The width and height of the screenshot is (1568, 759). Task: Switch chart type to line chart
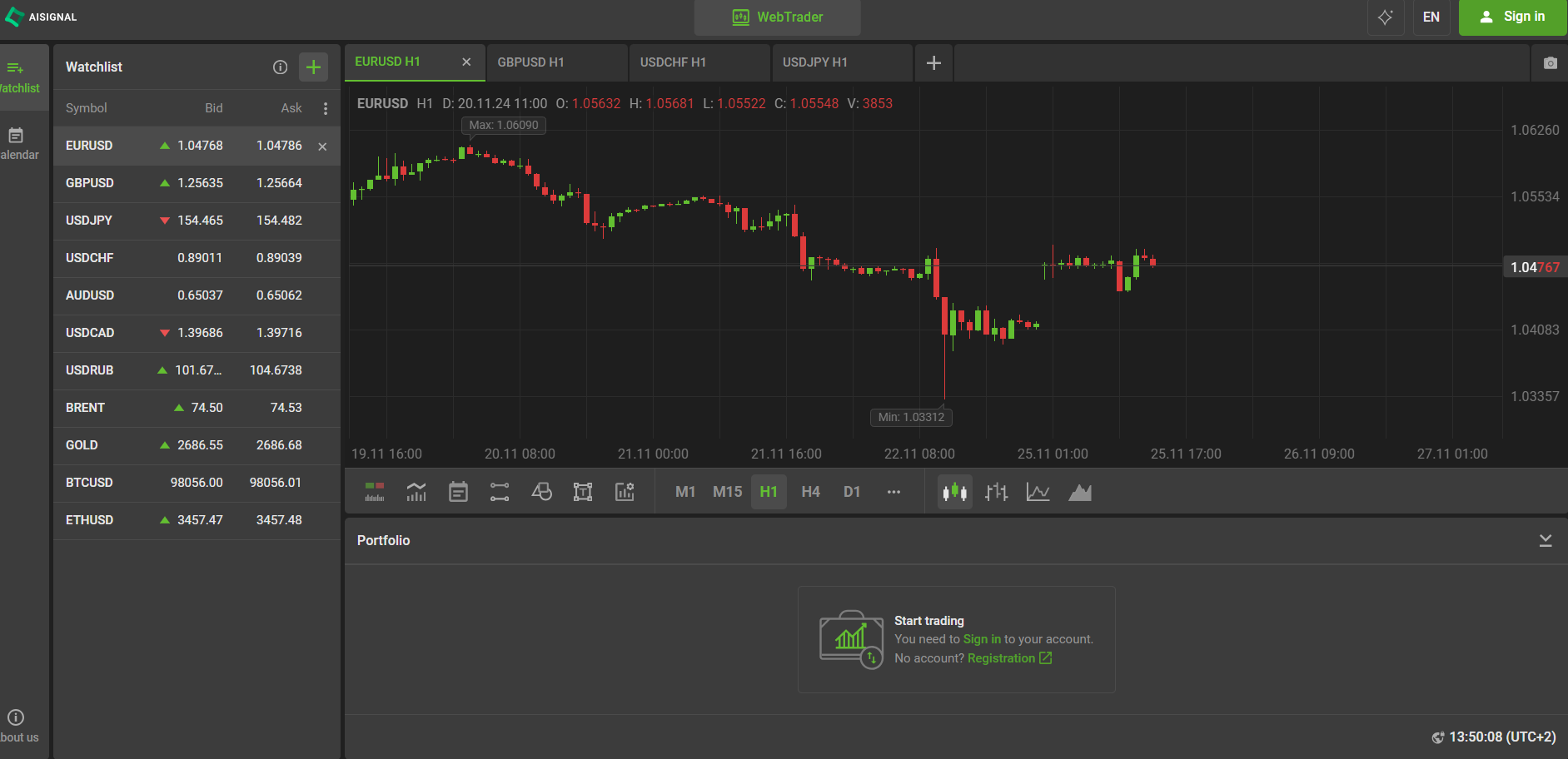1038,492
